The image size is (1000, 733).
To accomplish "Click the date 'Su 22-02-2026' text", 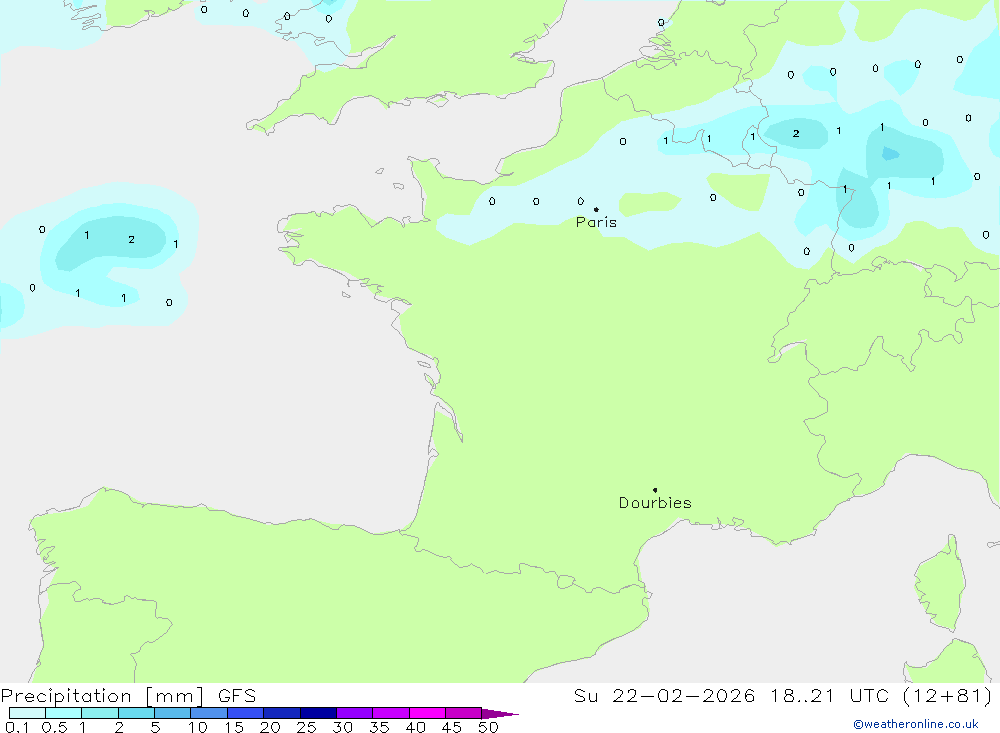I will pyautogui.click(x=664, y=695).
